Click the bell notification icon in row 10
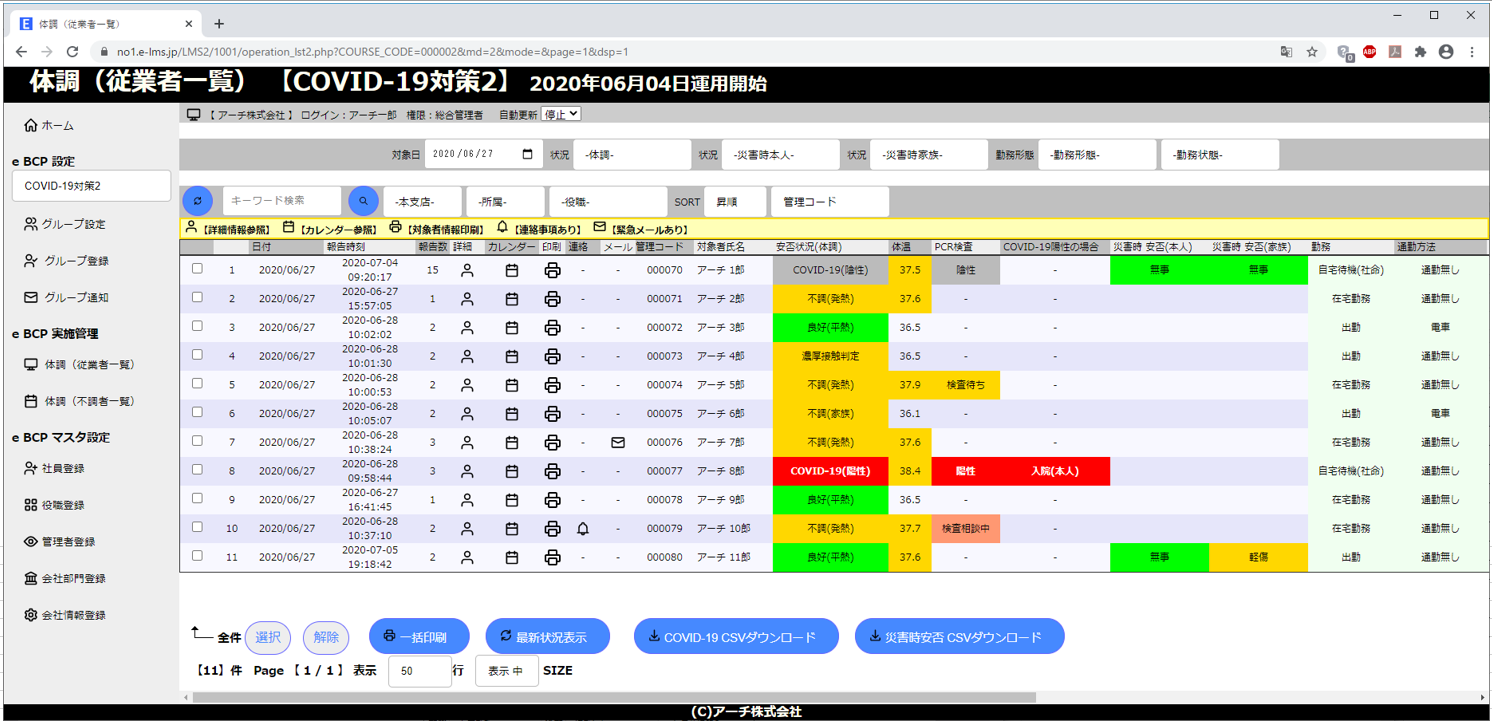Image resolution: width=1492 pixels, height=722 pixels. pos(583,529)
